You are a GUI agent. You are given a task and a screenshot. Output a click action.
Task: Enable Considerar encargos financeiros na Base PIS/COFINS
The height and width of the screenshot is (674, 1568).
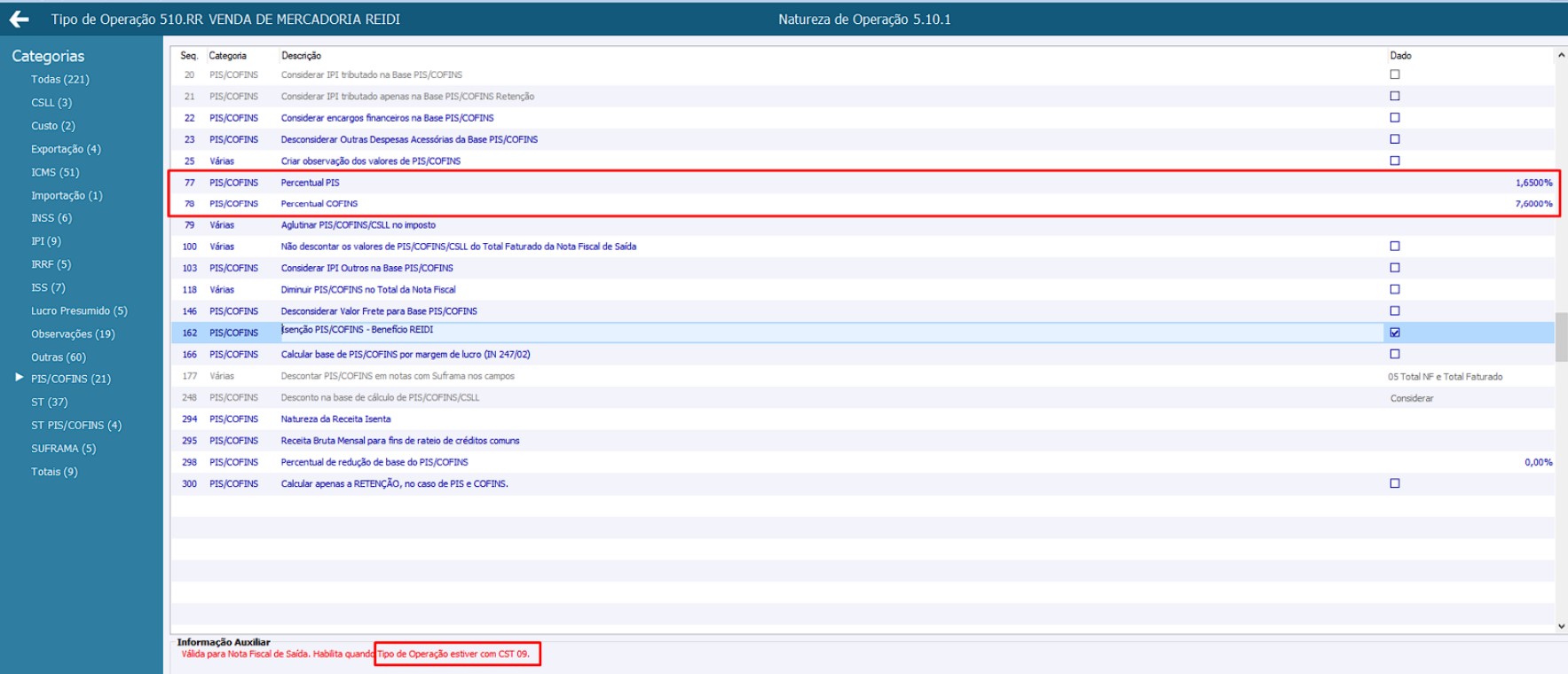tap(1395, 117)
